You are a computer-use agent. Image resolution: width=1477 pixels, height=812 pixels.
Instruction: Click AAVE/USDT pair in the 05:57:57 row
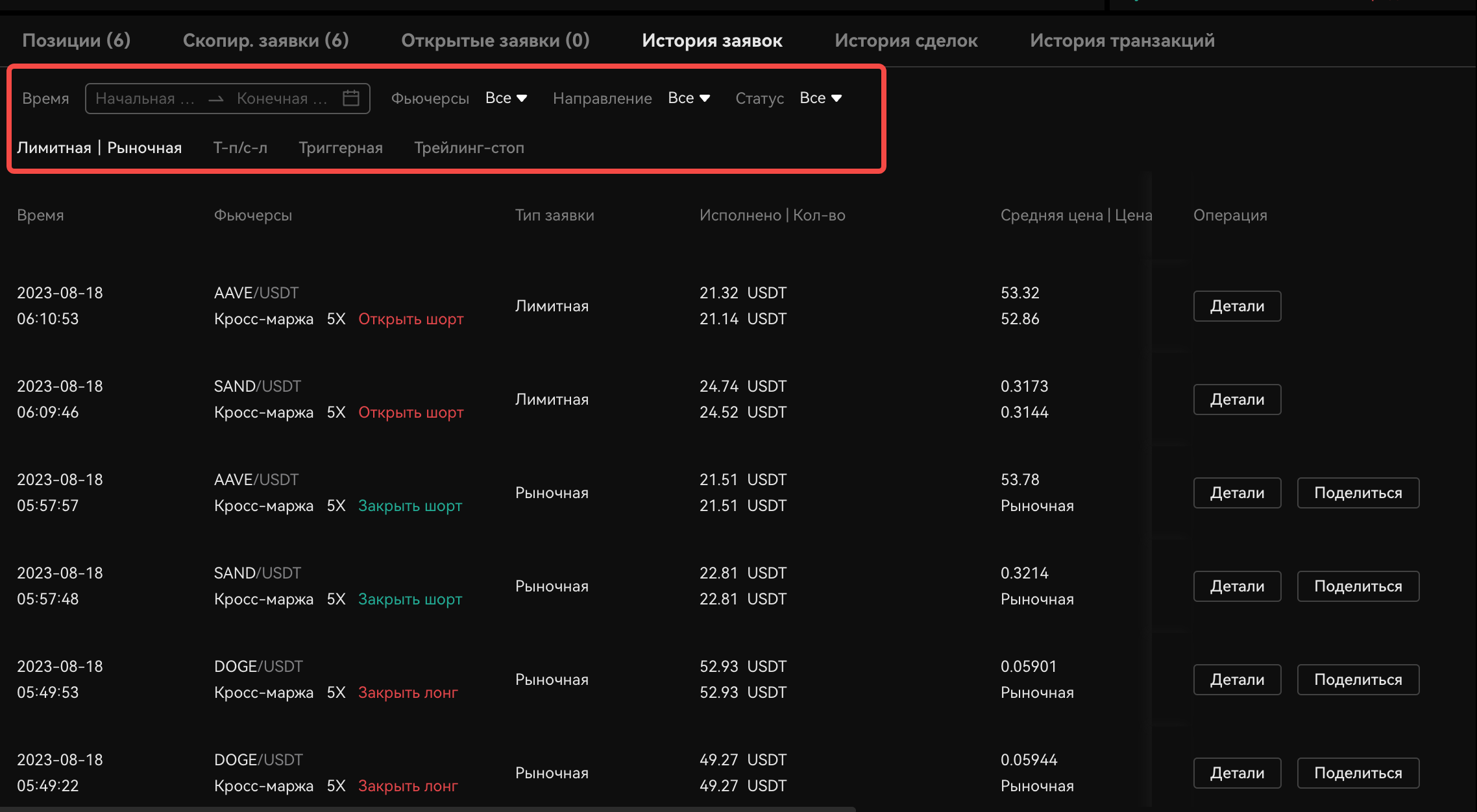(256, 480)
